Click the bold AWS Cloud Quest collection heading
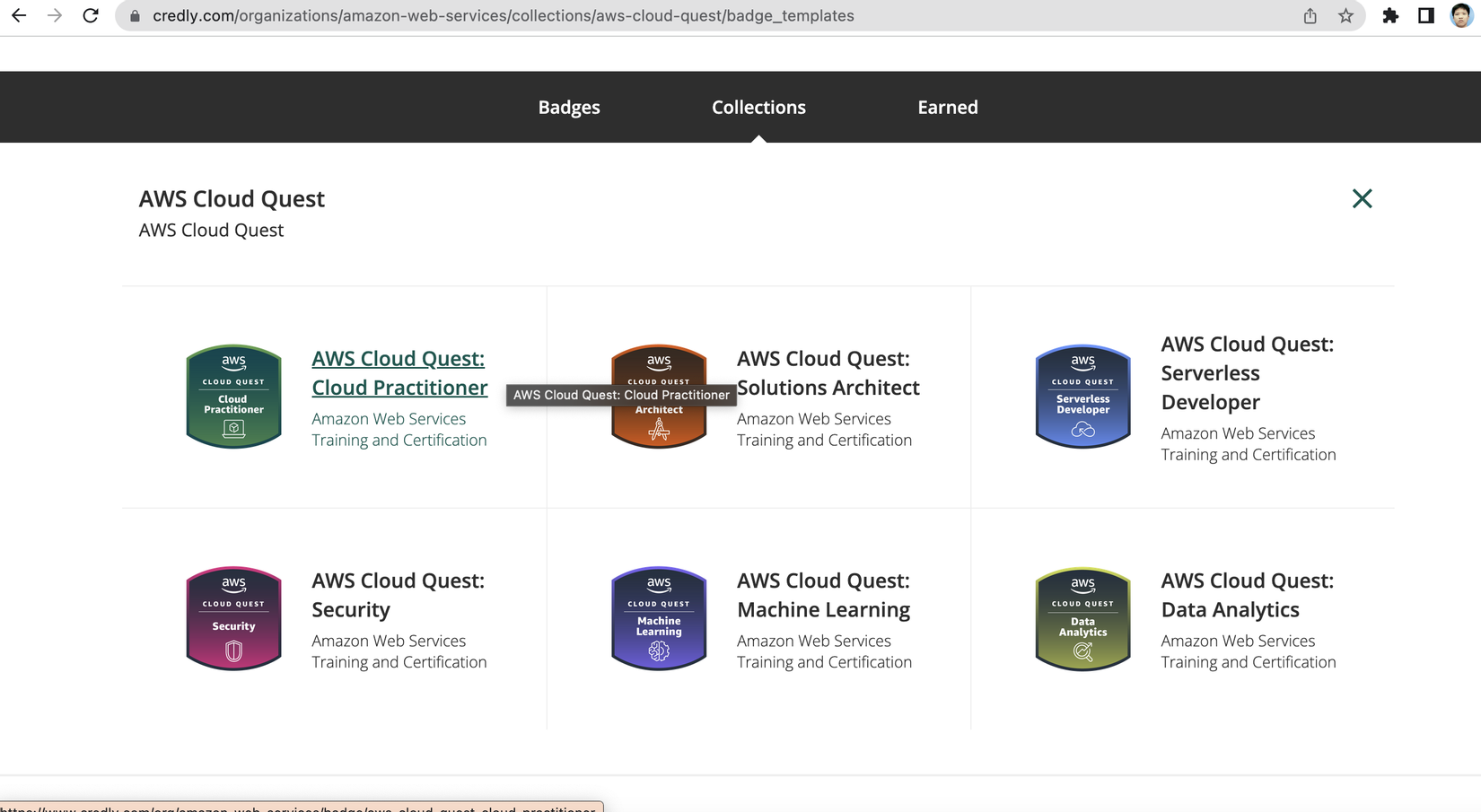 click(x=232, y=198)
